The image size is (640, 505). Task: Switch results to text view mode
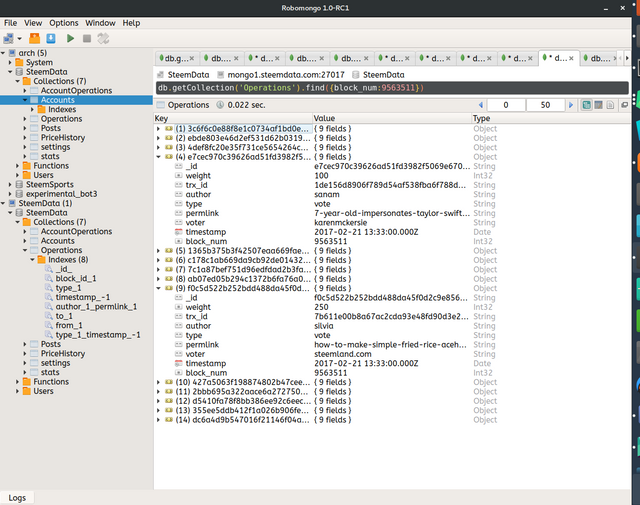tap(610, 105)
